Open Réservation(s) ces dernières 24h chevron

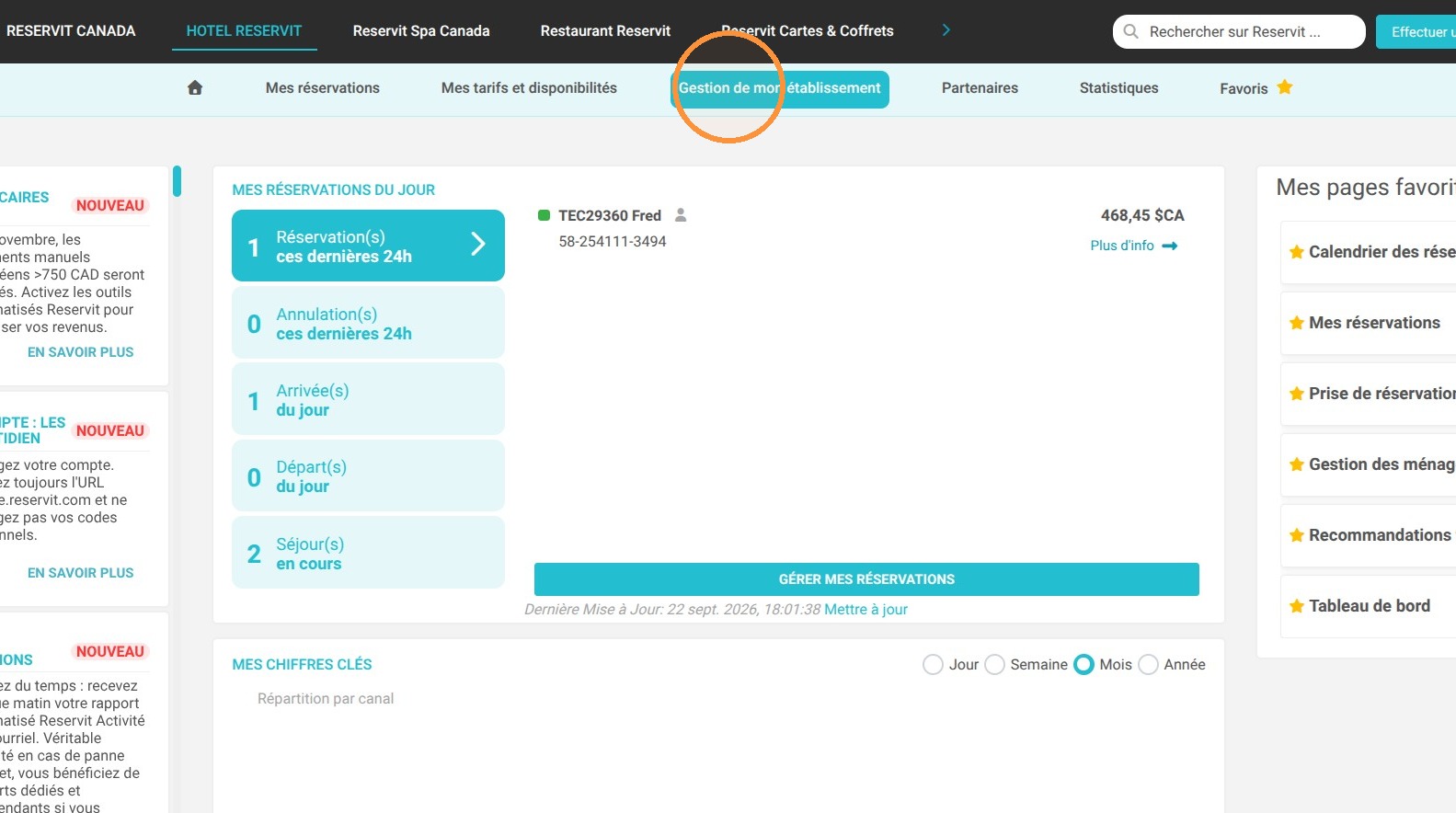tap(478, 244)
